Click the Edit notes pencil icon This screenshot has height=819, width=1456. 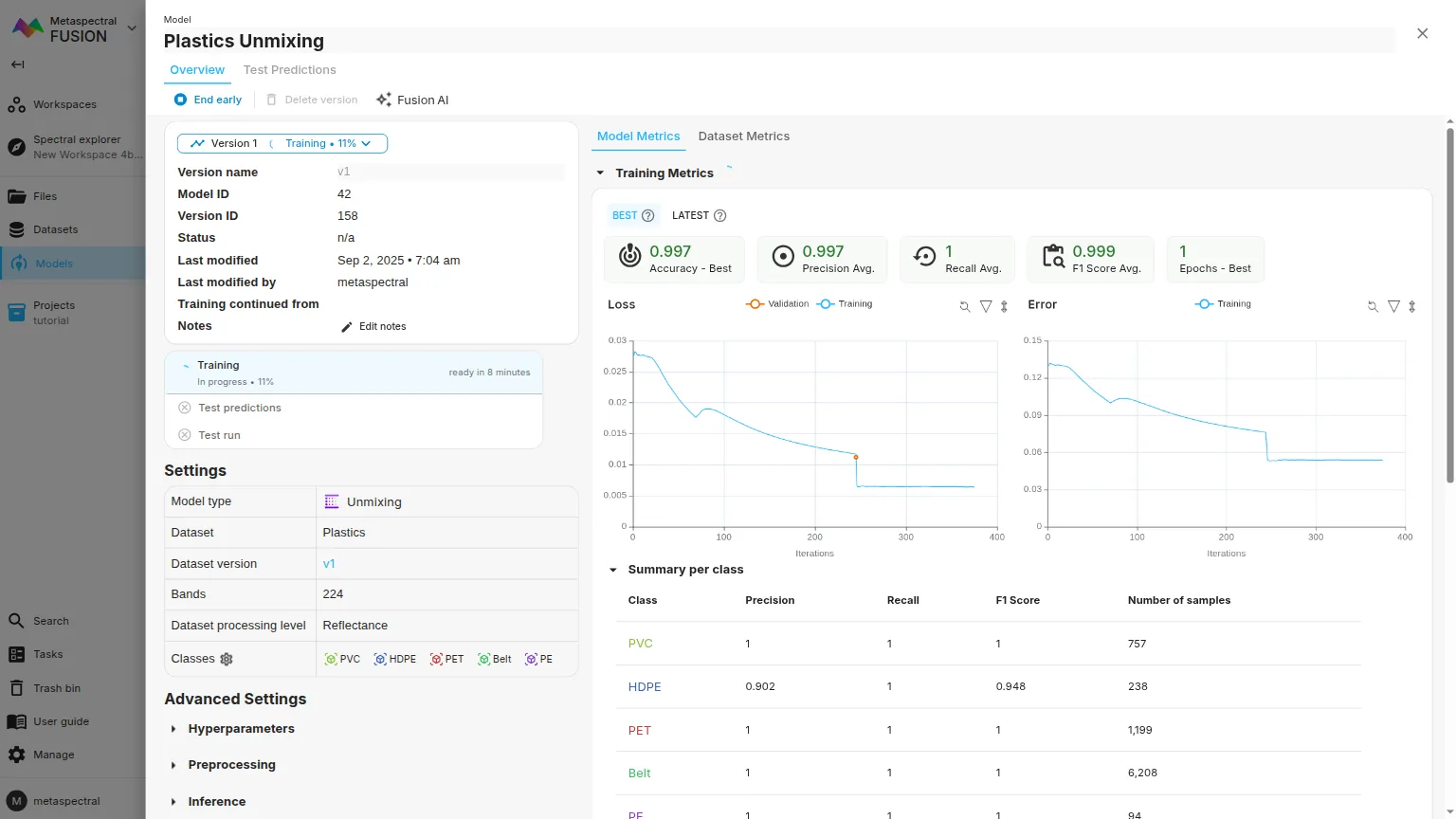pos(347,326)
